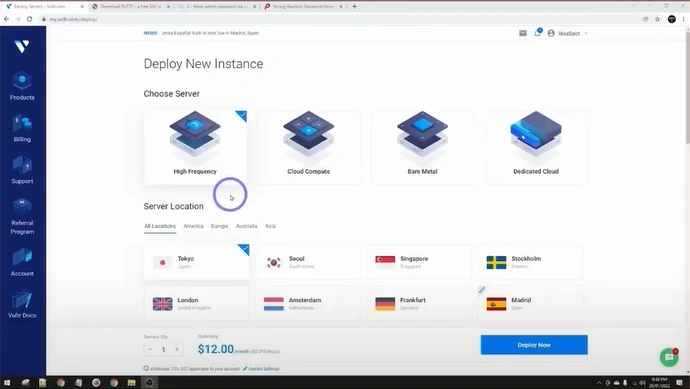
Task: Filter locations by Australia
Action: coord(246,226)
